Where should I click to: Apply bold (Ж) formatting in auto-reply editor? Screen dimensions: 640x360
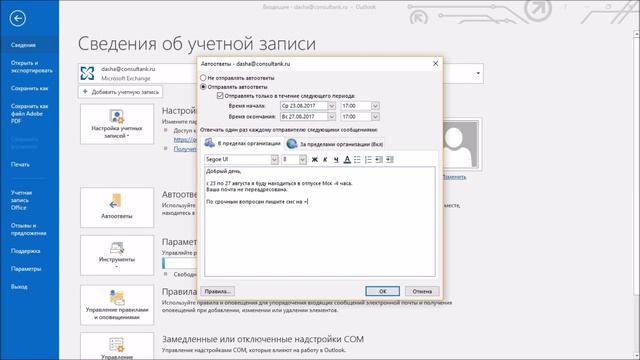coord(314,160)
